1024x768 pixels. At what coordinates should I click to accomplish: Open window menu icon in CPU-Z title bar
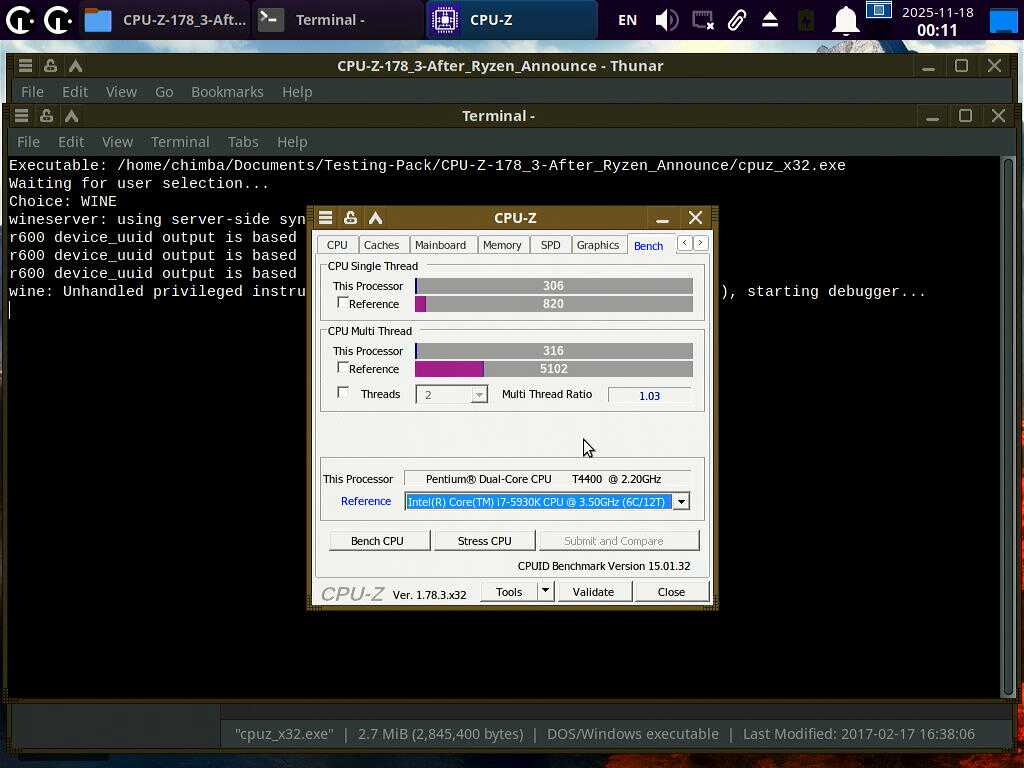tap(325, 217)
